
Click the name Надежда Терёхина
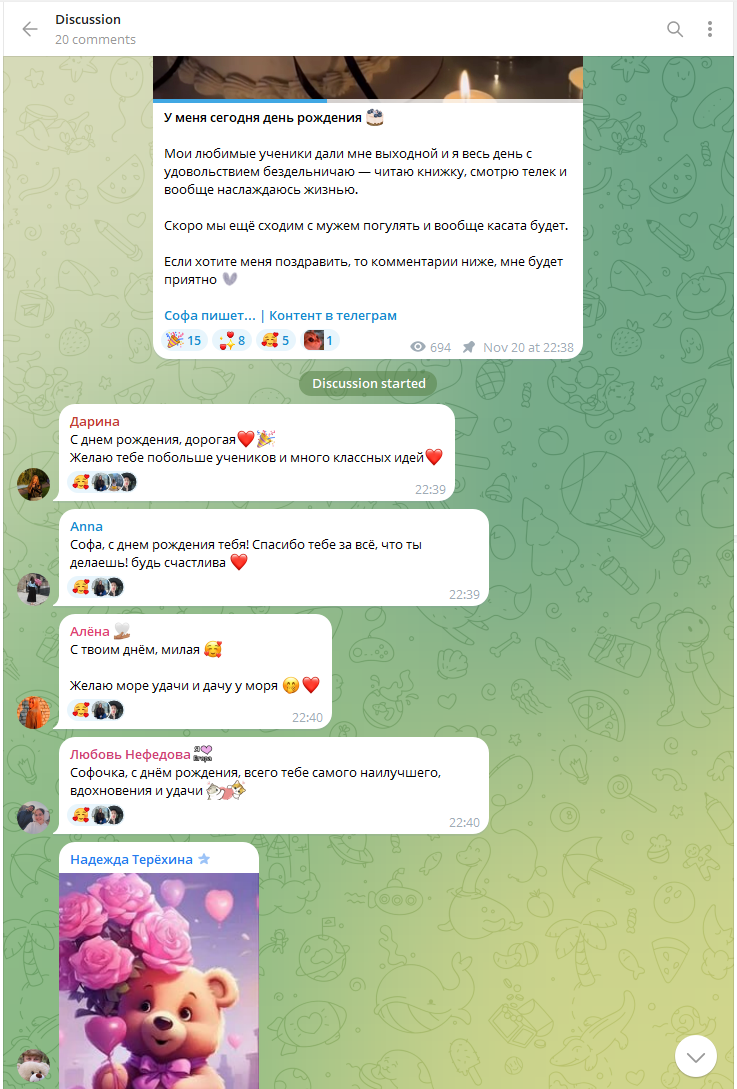(x=131, y=859)
